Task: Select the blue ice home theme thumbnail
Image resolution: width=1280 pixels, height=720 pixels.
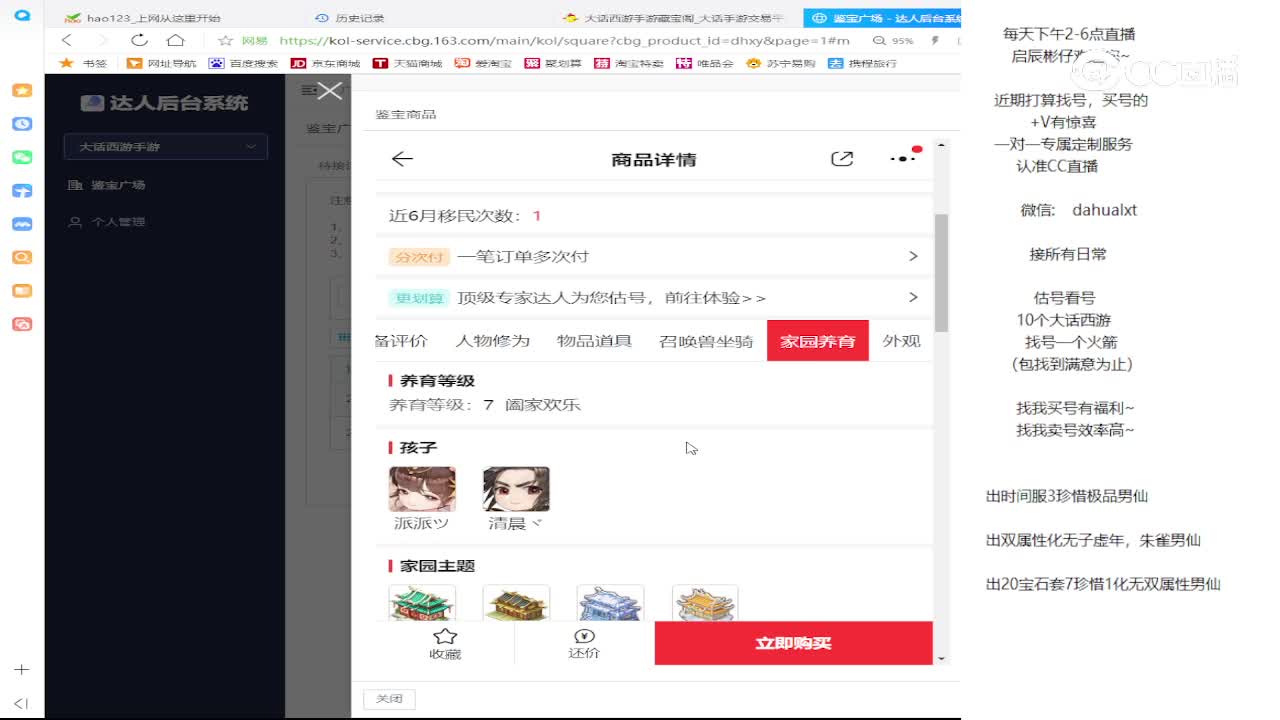Action: tap(610, 603)
